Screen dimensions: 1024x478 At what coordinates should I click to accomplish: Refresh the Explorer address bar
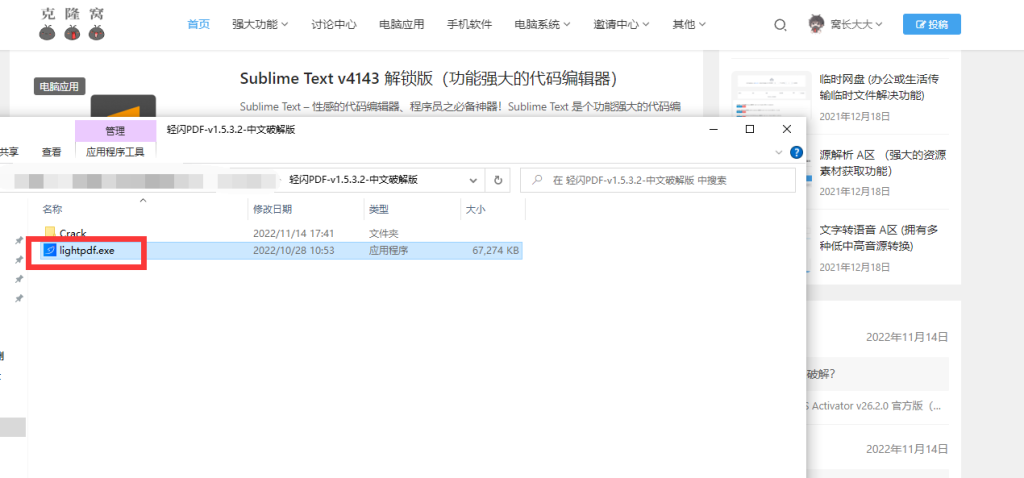[x=498, y=181]
